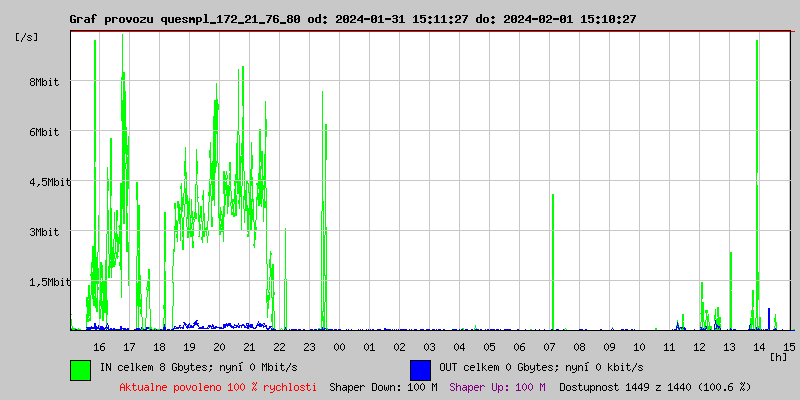Click hour 19 on the time axis

(189, 346)
